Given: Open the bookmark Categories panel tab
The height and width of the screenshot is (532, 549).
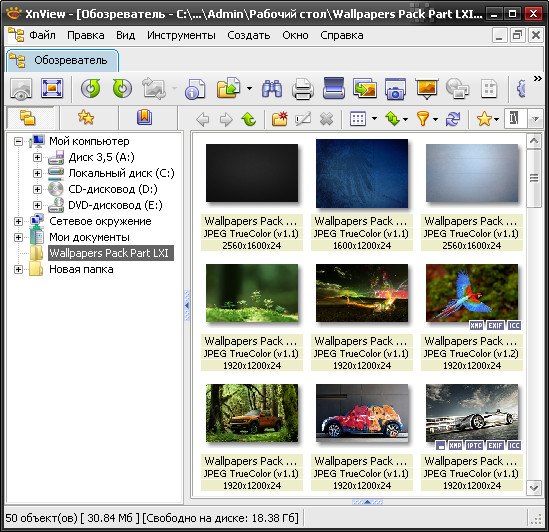Looking at the screenshot, I should (x=144, y=117).
